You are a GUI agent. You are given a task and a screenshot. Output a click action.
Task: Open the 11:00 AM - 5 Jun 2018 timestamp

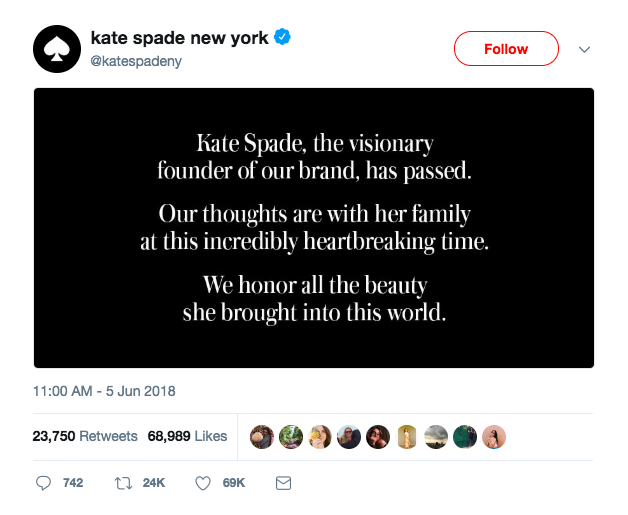pos(104,390)
